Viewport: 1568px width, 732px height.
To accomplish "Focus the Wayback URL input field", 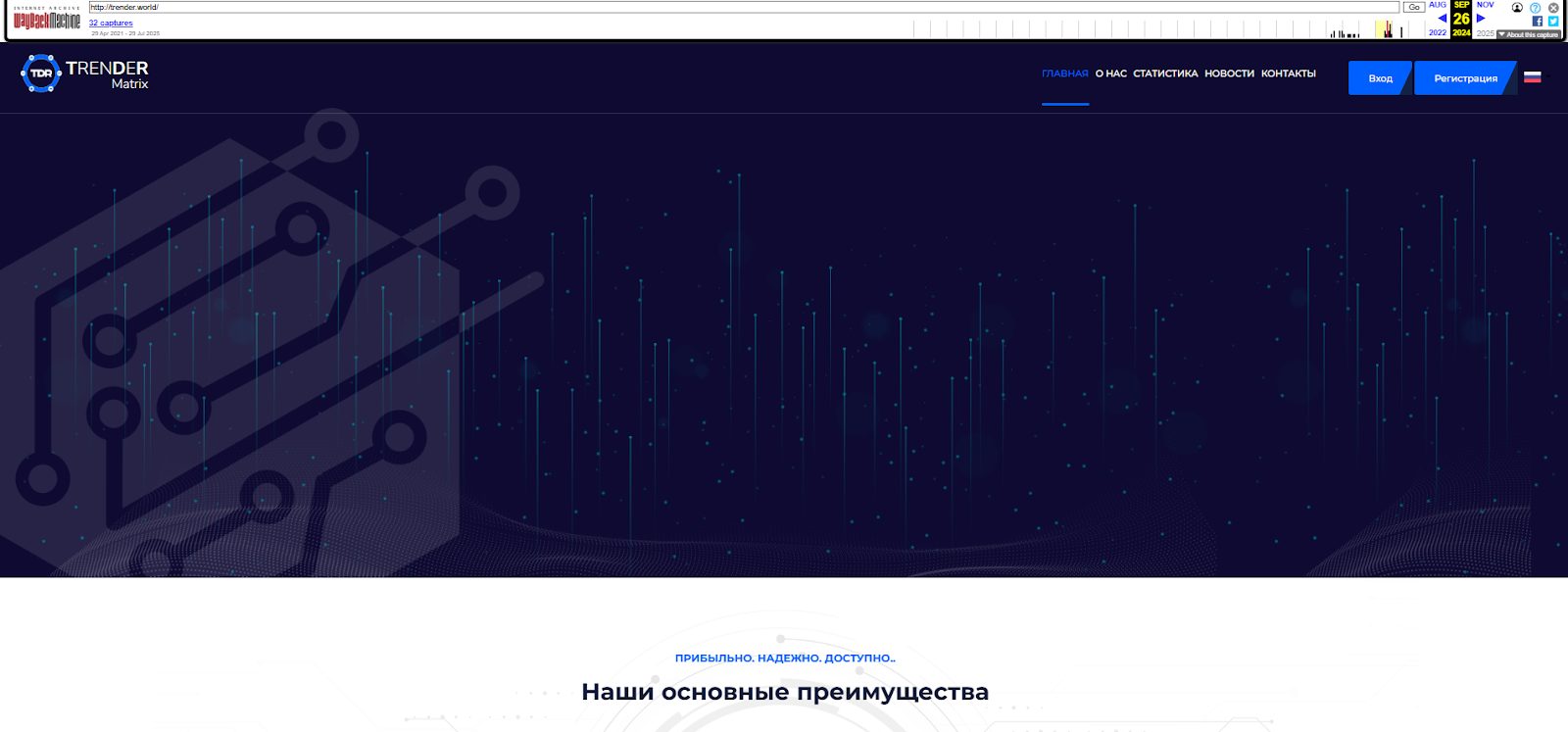I will pyautogui.click(x=744, y=8).
